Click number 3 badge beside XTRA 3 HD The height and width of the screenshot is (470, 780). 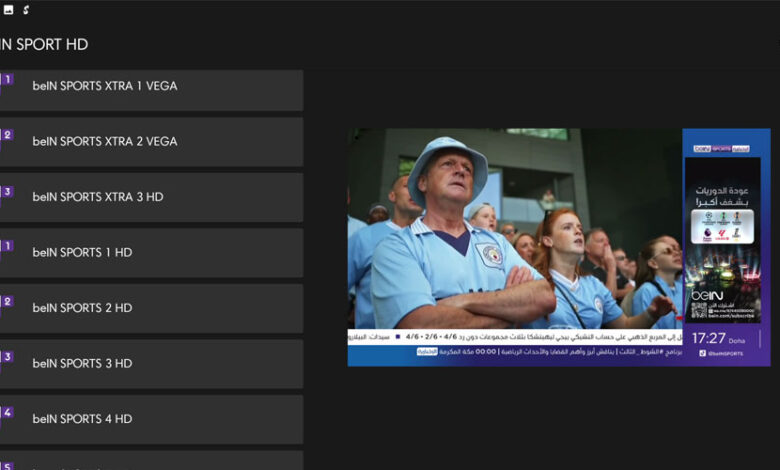6,192
